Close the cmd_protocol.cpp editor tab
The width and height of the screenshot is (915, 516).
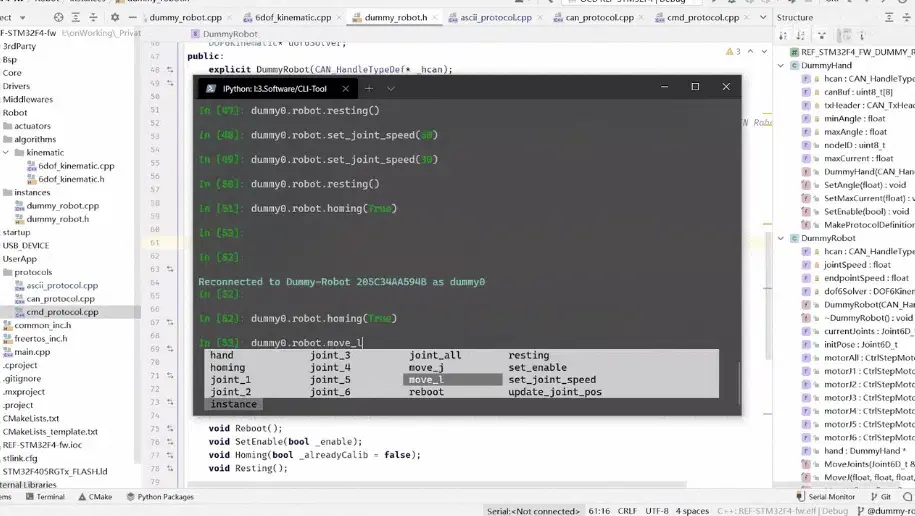click(746, 18)
